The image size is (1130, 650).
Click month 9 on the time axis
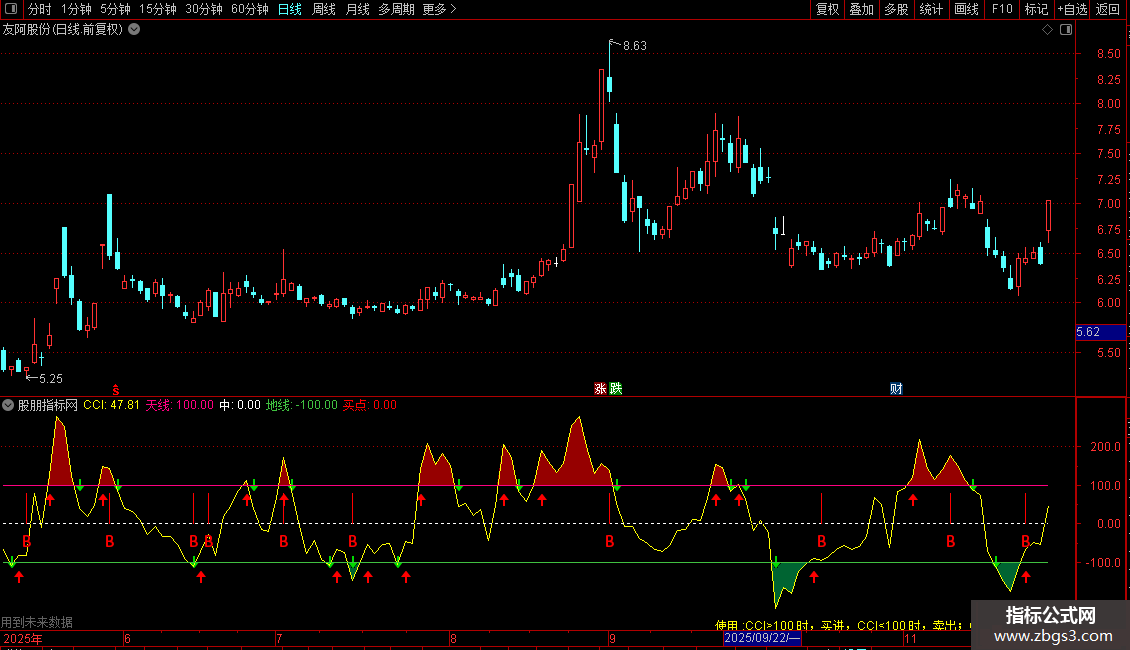(x=612, y=638)
